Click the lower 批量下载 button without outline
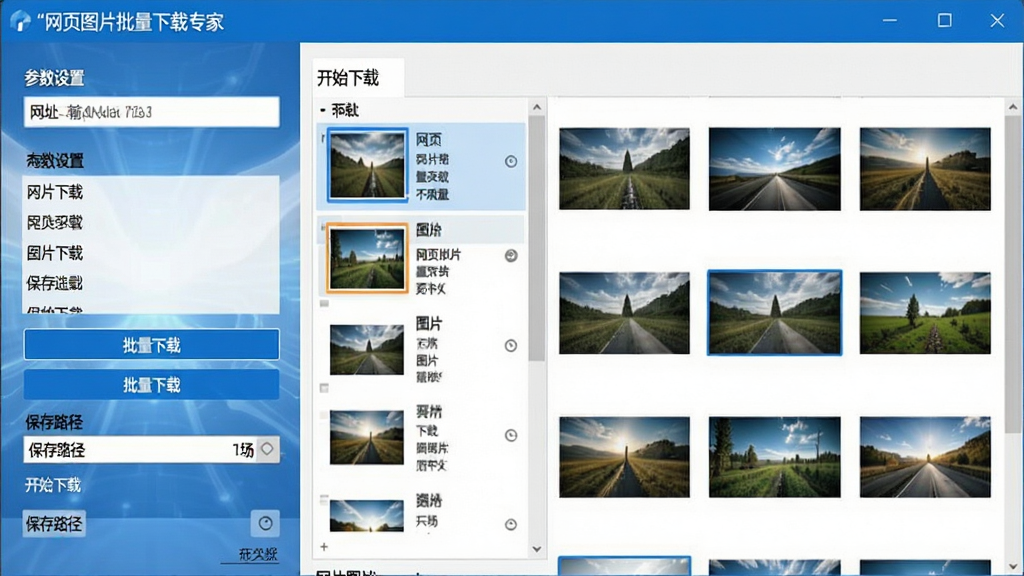The height and width of the screenshot is (576, 1024). (152, 385)
